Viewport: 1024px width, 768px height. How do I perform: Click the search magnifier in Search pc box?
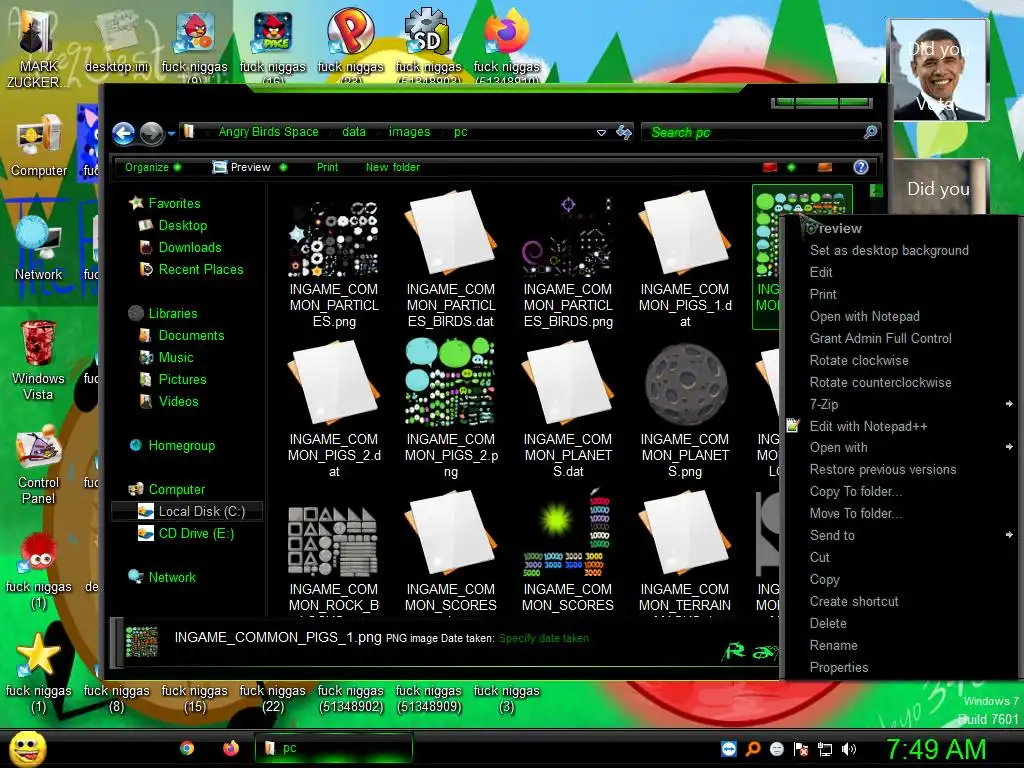point(870,133)
